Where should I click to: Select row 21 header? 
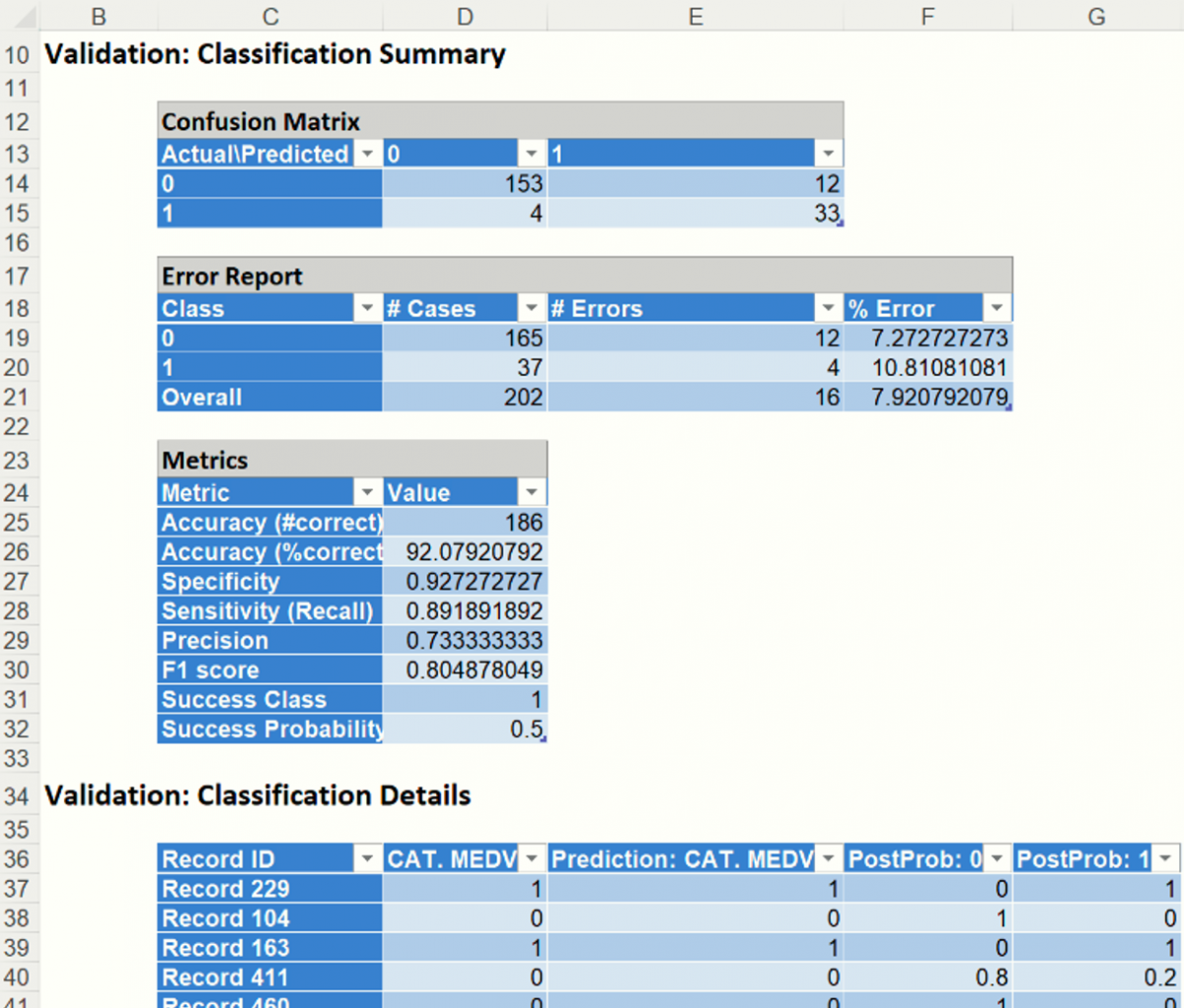[17, 397]
